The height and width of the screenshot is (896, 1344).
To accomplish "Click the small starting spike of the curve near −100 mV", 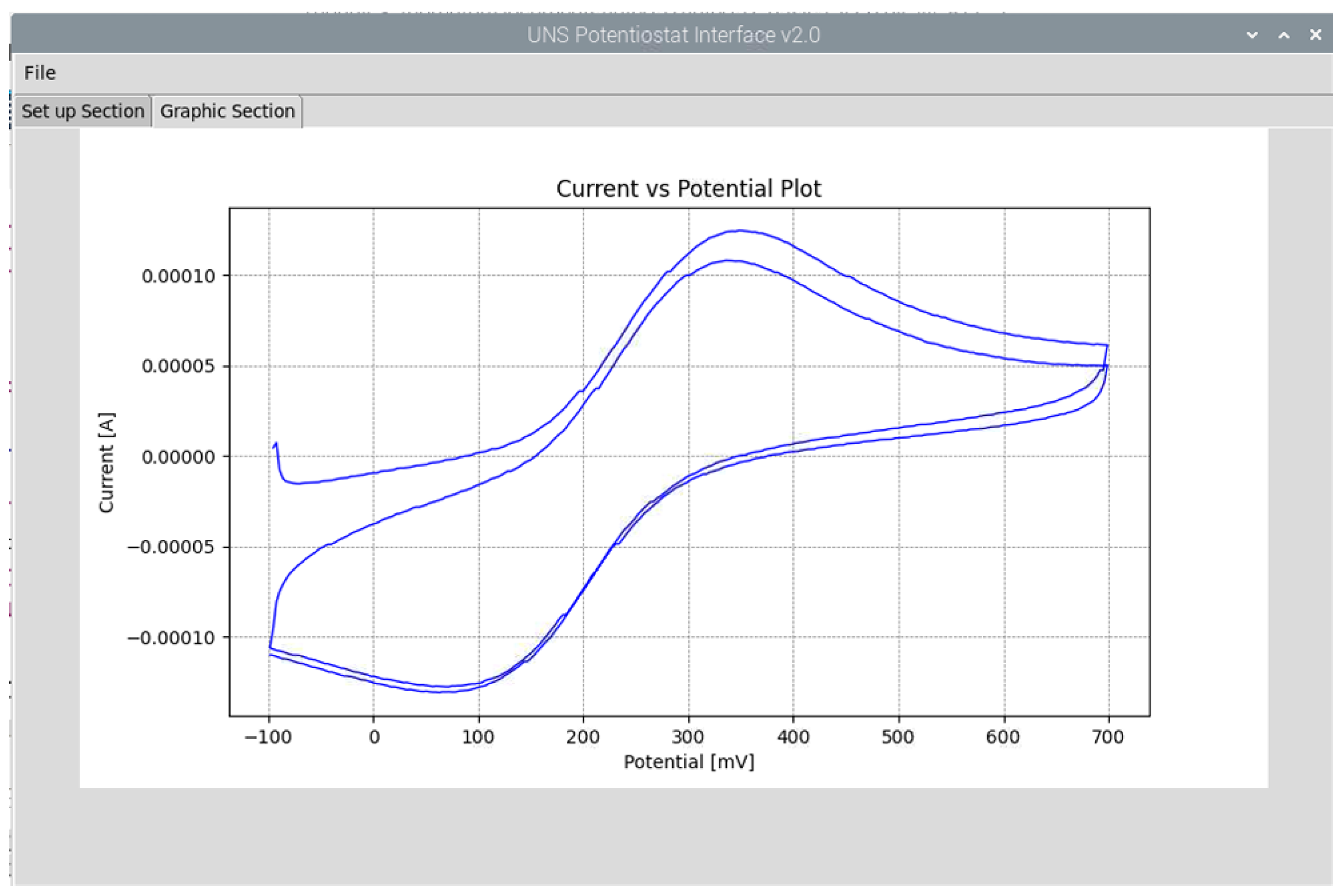I will (276, 443).
